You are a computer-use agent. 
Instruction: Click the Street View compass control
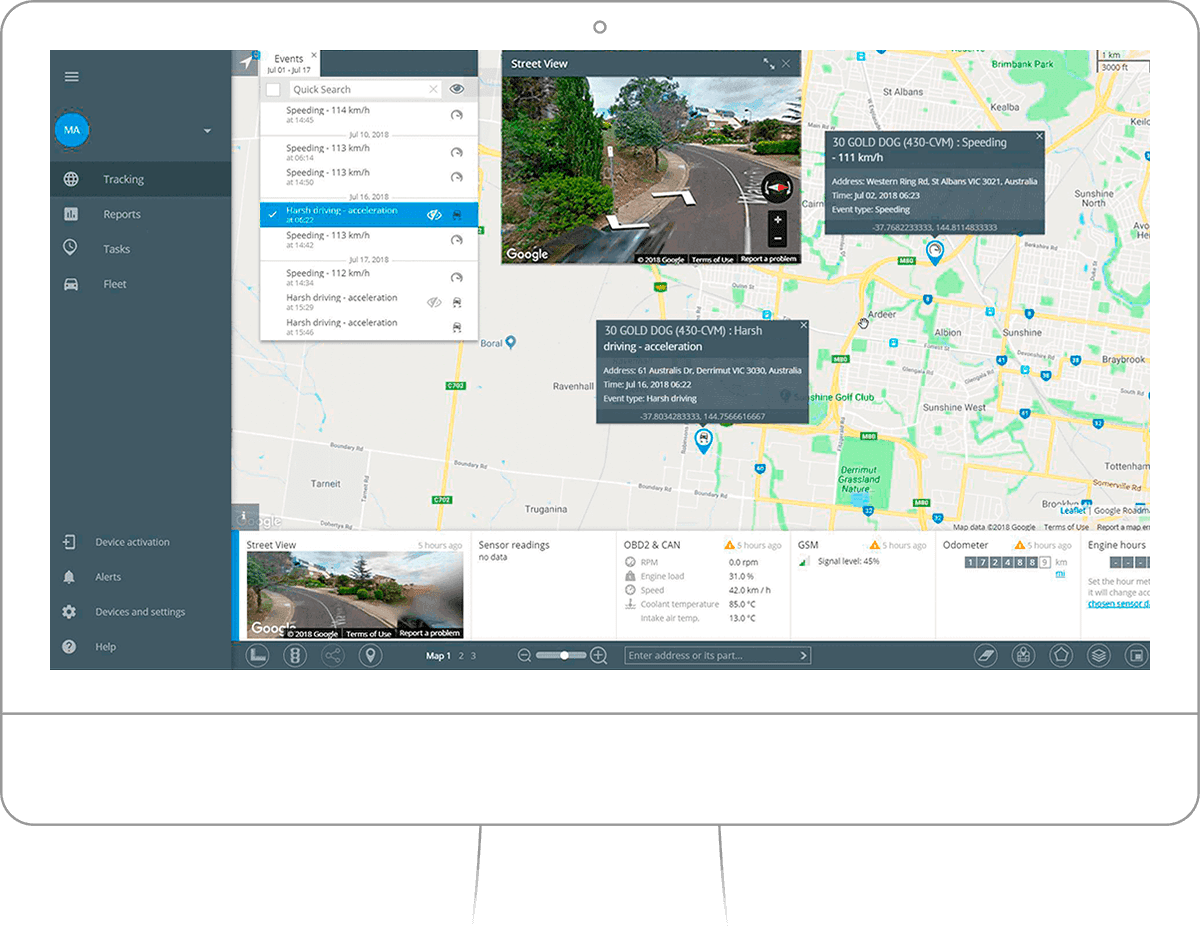[776, 187]
